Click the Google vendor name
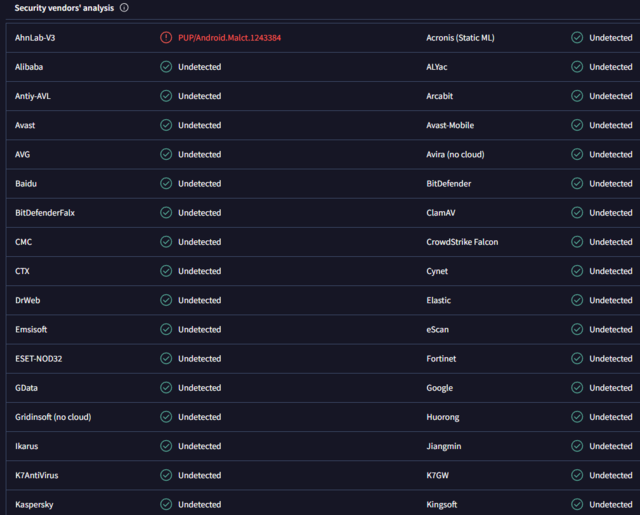640x515 pixels. point(440,388)
